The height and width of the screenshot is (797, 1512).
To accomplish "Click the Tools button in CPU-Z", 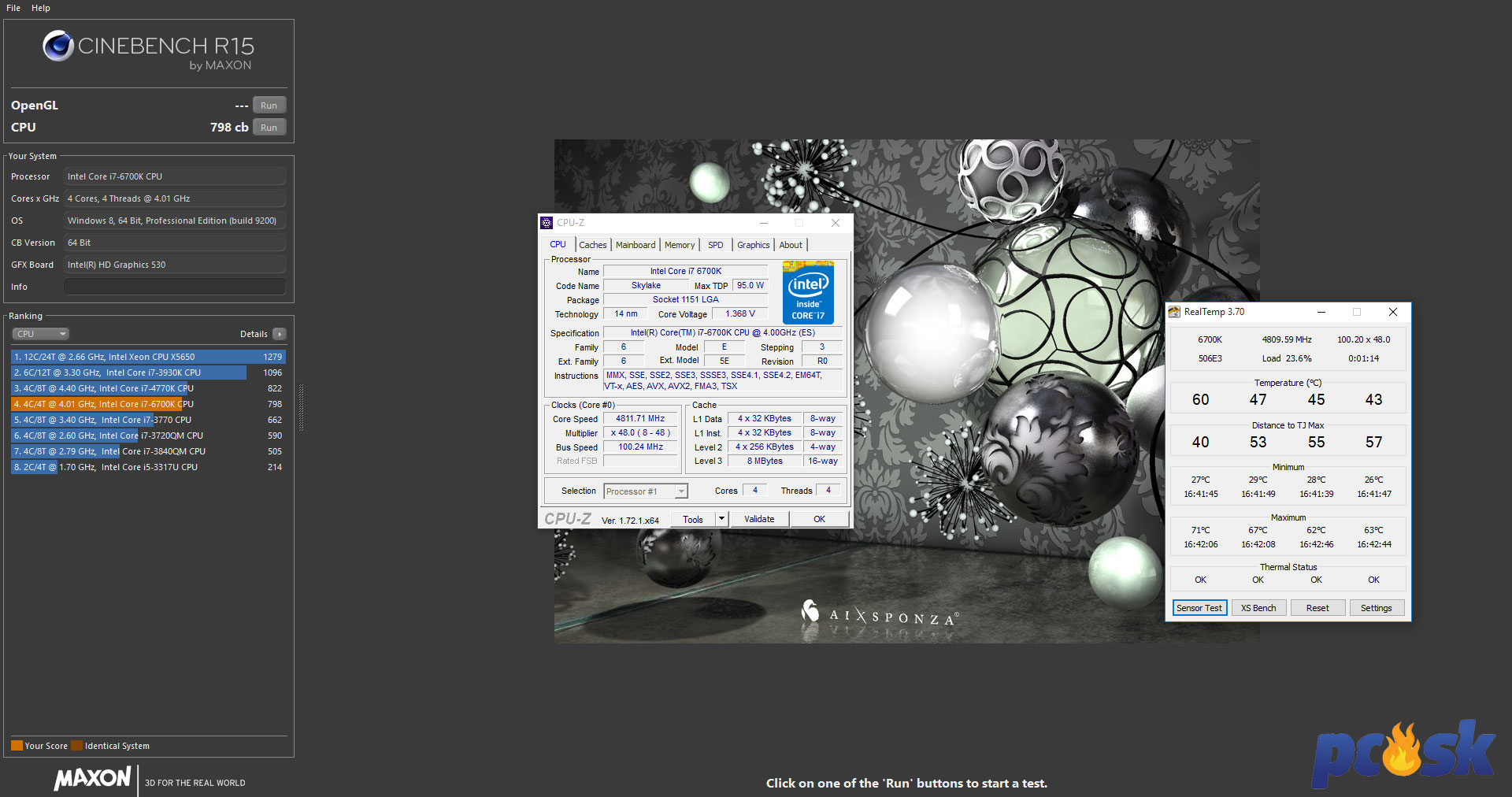I will 693,519.
